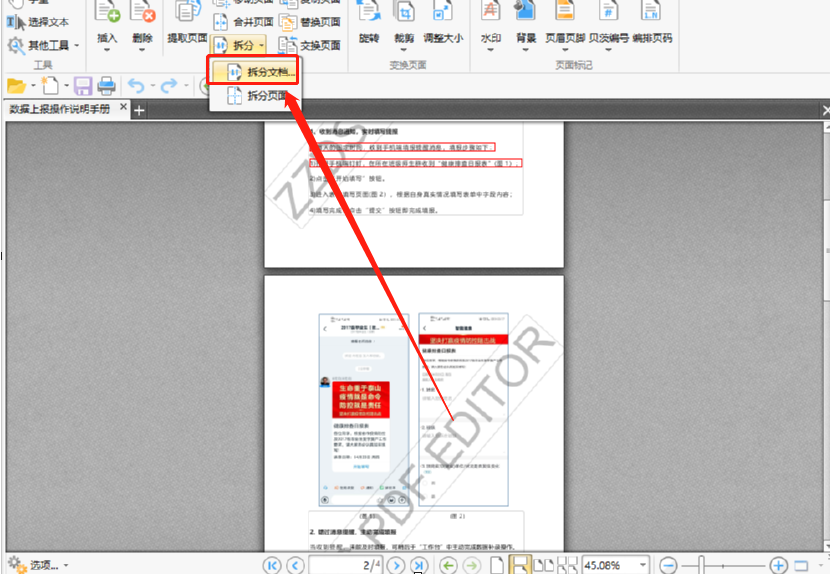
Task: Close the 数据上报操作说明手册 document tab
Action: click(123, 107)
